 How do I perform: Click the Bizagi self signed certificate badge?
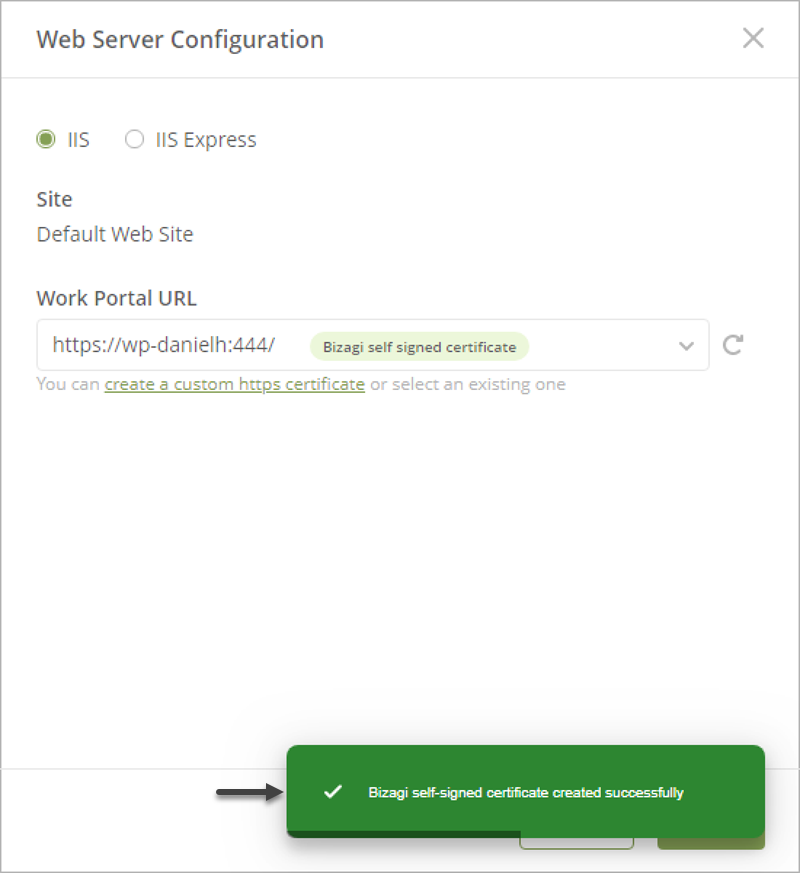pyautogui.click(x=419, y=347)
